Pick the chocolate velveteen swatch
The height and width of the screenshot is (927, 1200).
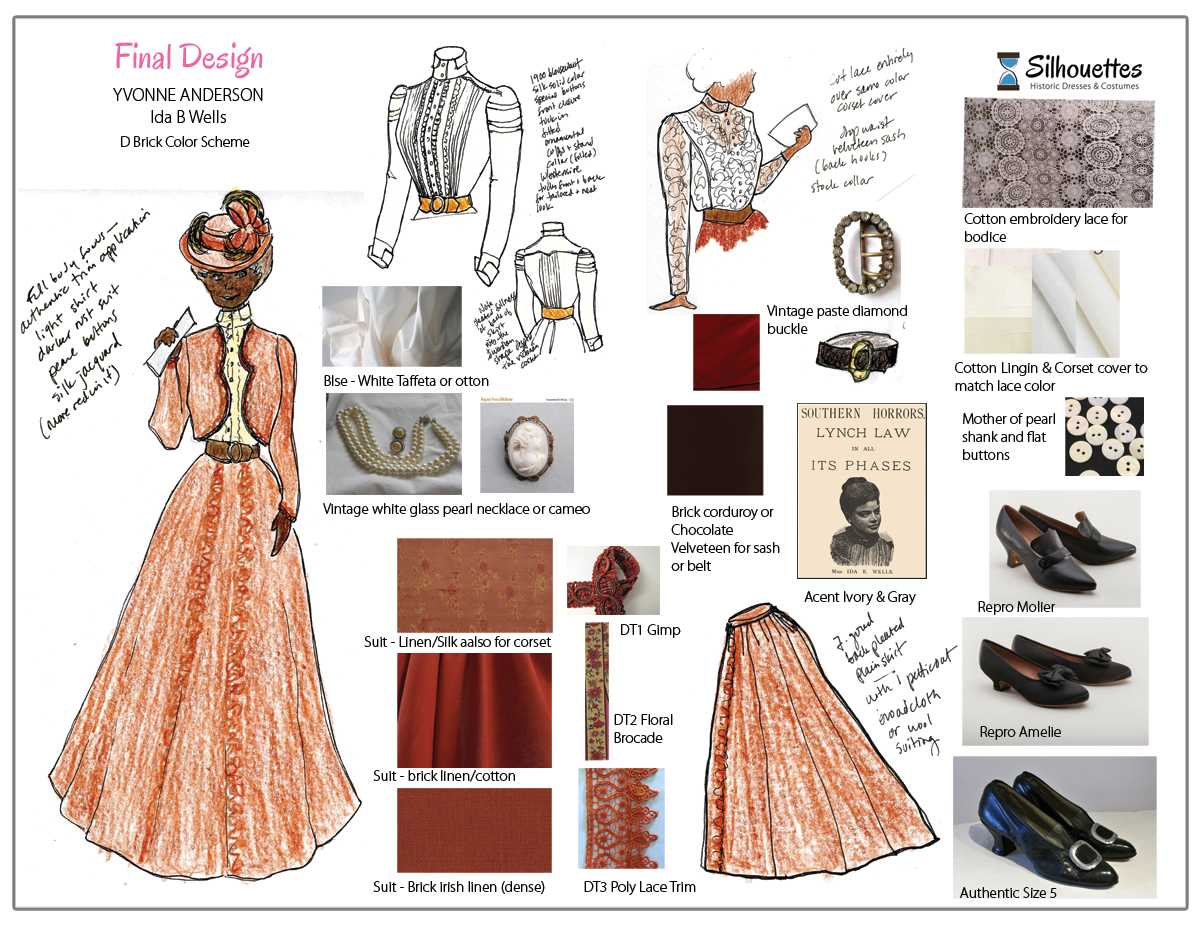(715, 450)
